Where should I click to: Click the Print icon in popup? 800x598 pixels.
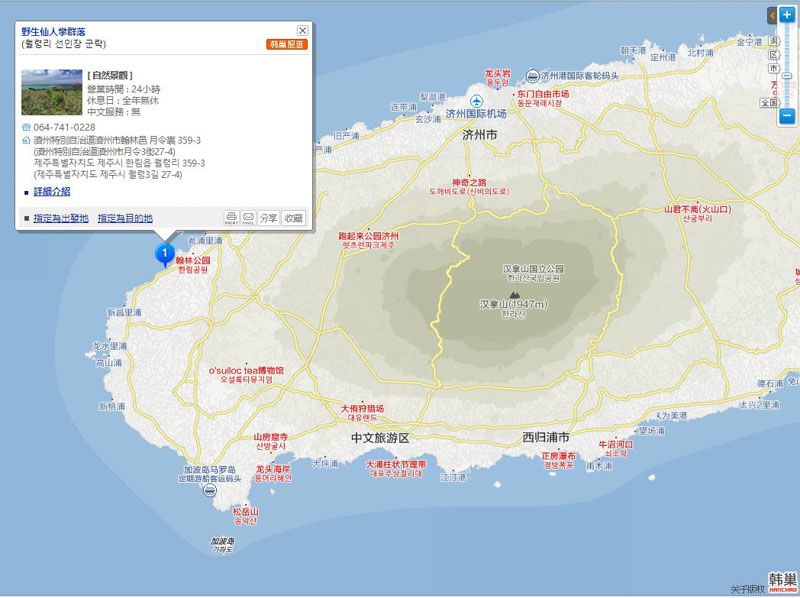[x=232, y=218]
